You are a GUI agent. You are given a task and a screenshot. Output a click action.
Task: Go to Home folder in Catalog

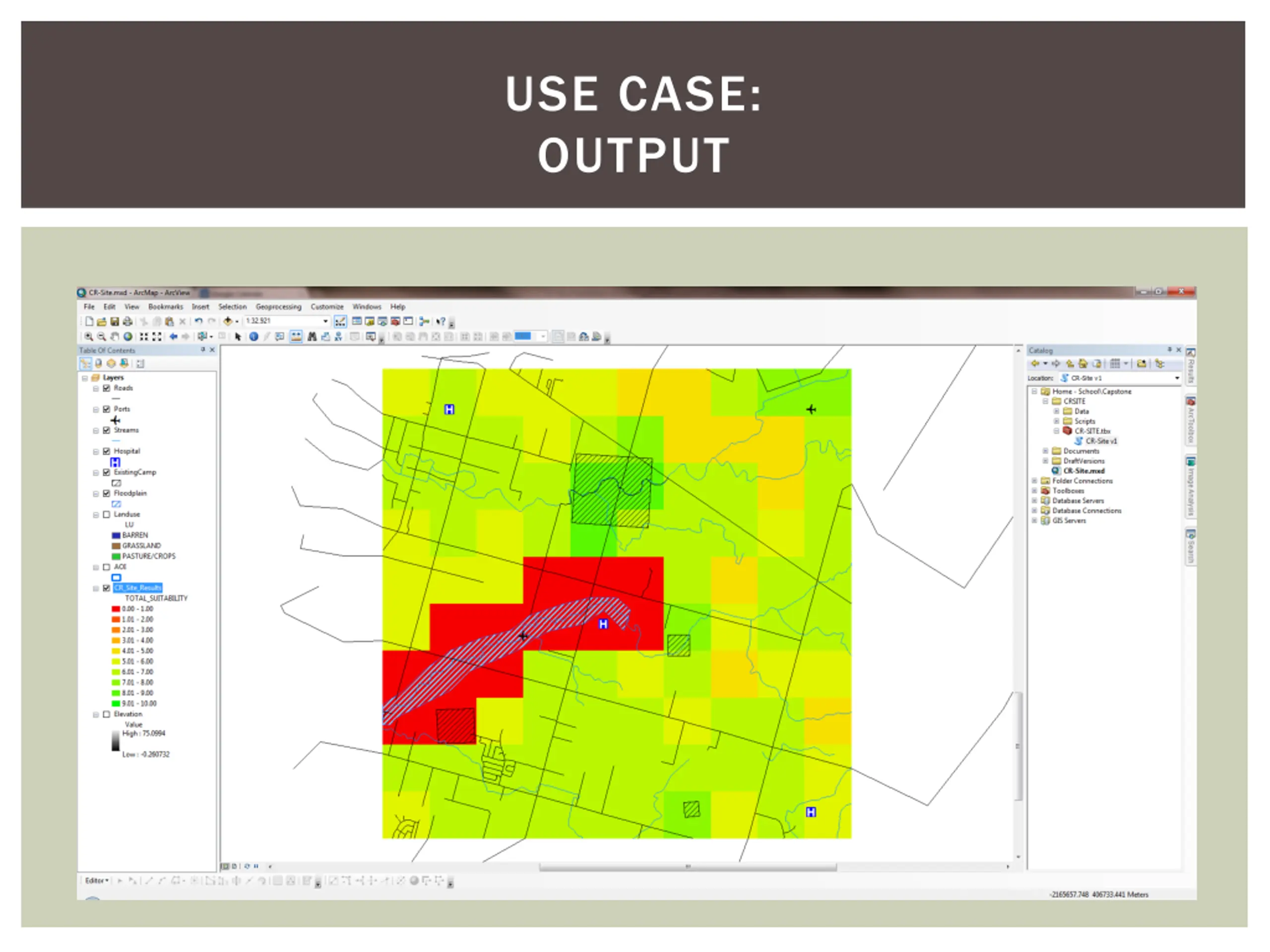[x=1083, y=363]
